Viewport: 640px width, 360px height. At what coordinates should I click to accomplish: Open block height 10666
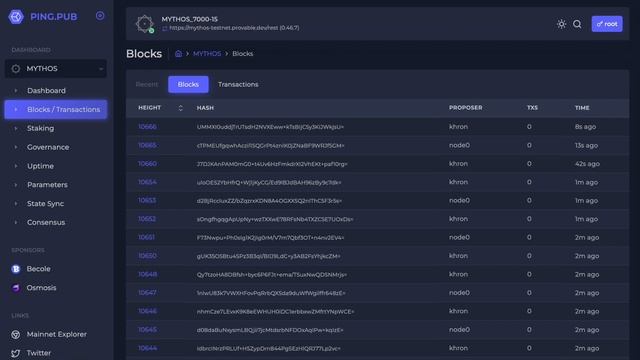click(147, 127)
